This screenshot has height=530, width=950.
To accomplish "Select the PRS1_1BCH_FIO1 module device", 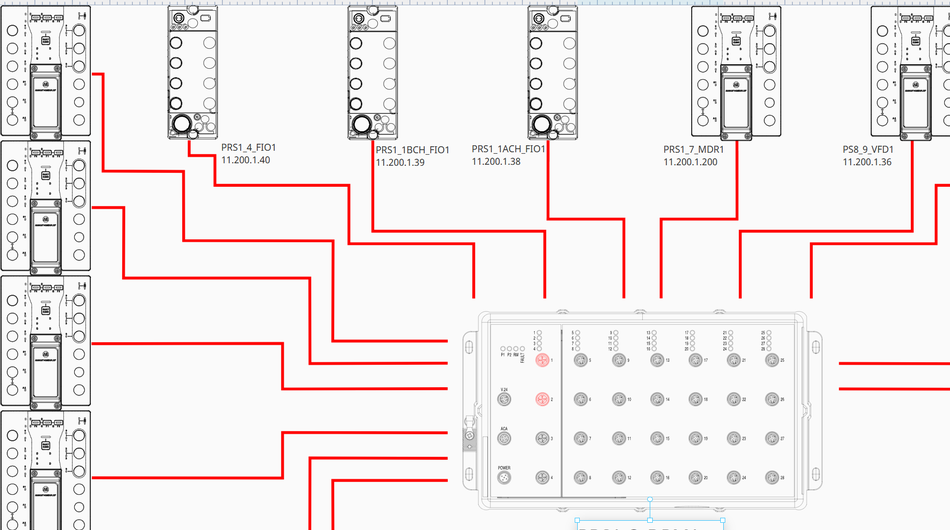I will (x=373, y=70).
